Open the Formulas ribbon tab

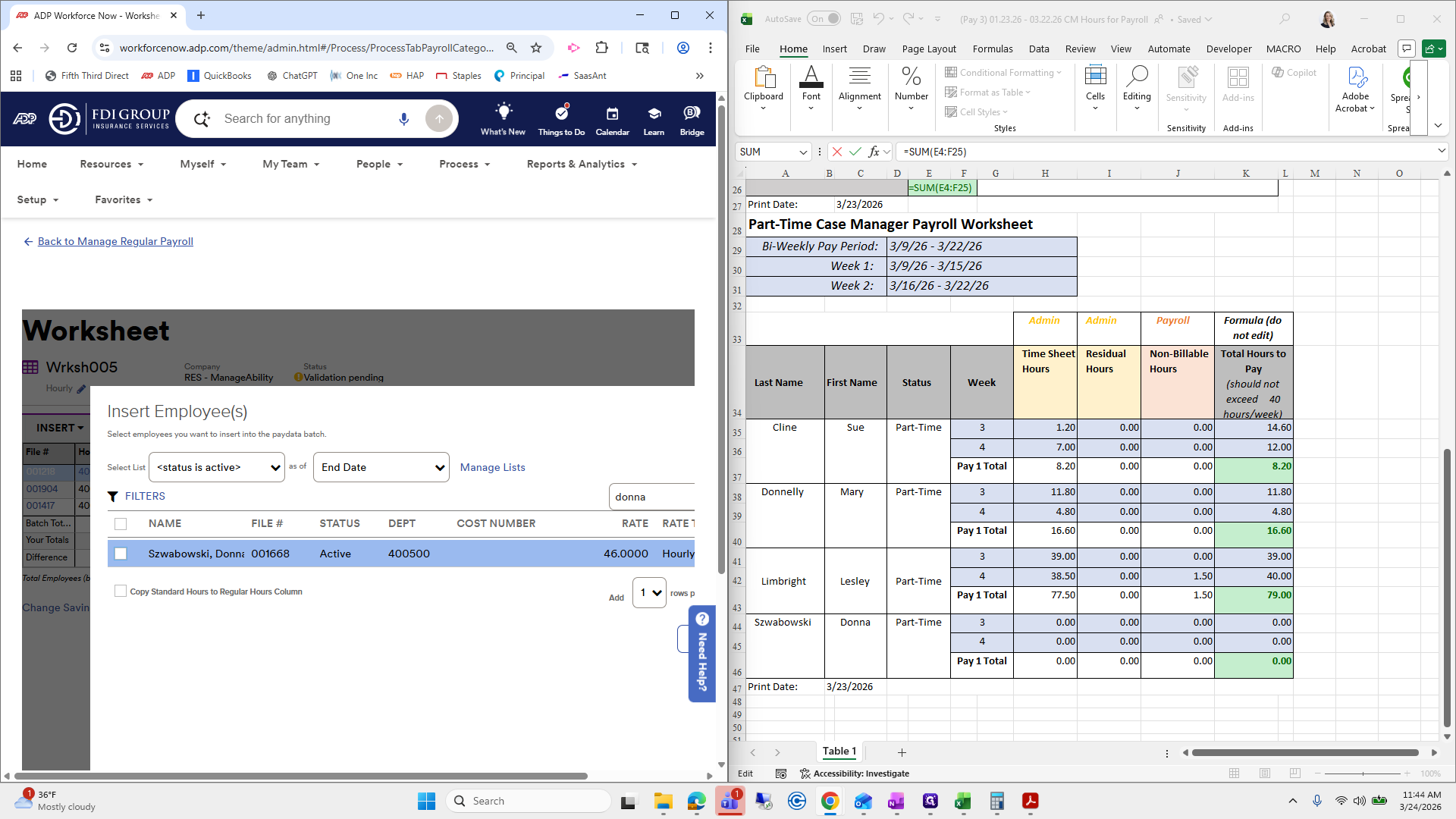pos(992,49)
